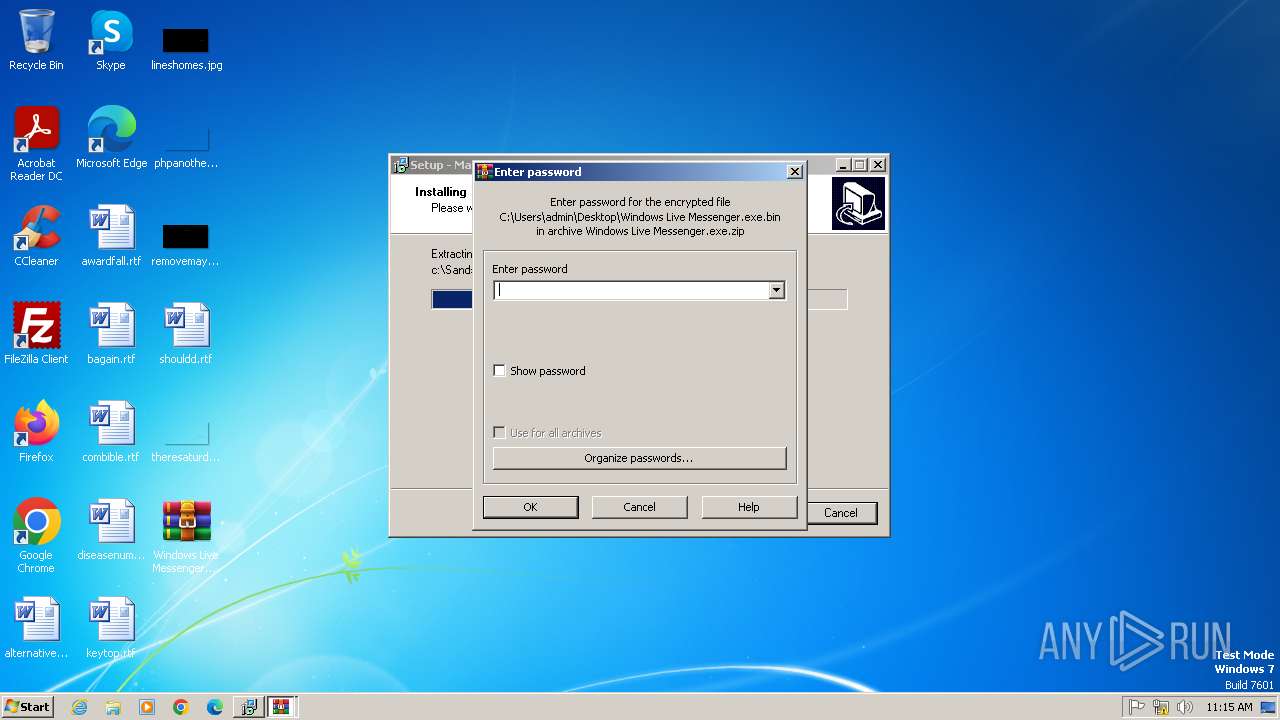The image size is (1280, 720).
Task: Open the Acrobat Reader DC shortcut
Action: coord(36,143)
